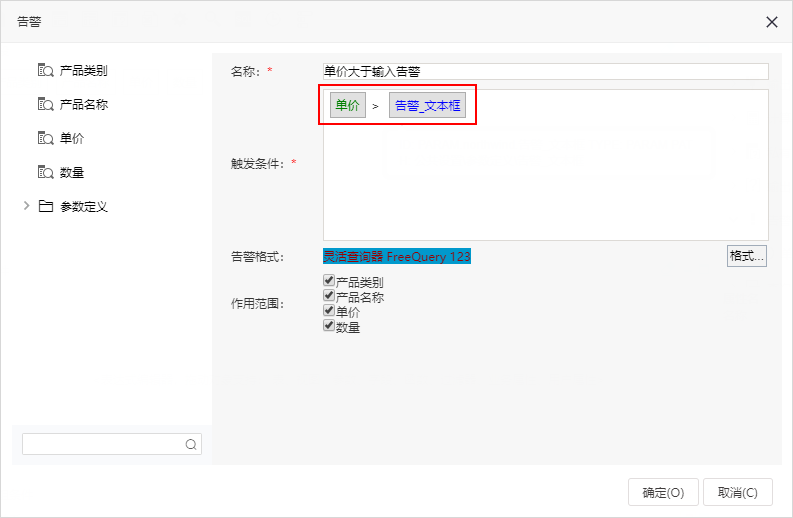Uncheck the 产品类别 scope checkbox
The height and width of the screenshot is (518, 793).
(329, 280)
